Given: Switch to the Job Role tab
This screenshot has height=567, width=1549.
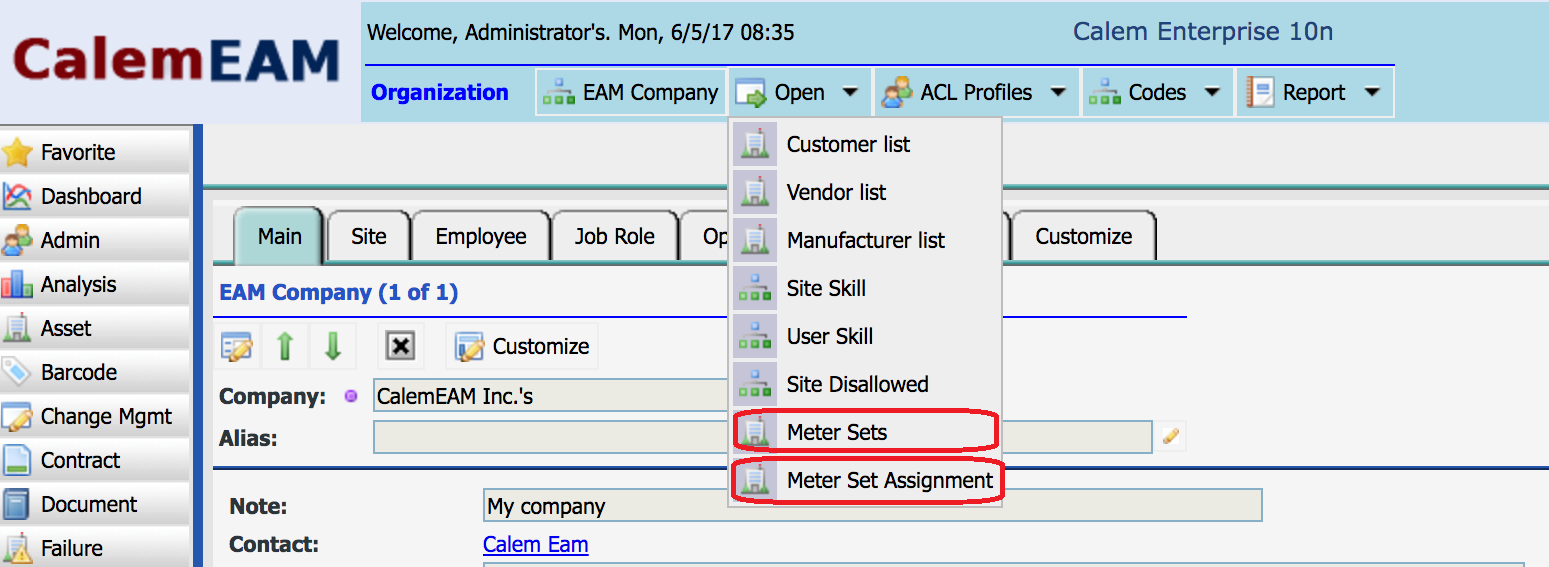Looking at the screenshot, I should click(614, 237).
